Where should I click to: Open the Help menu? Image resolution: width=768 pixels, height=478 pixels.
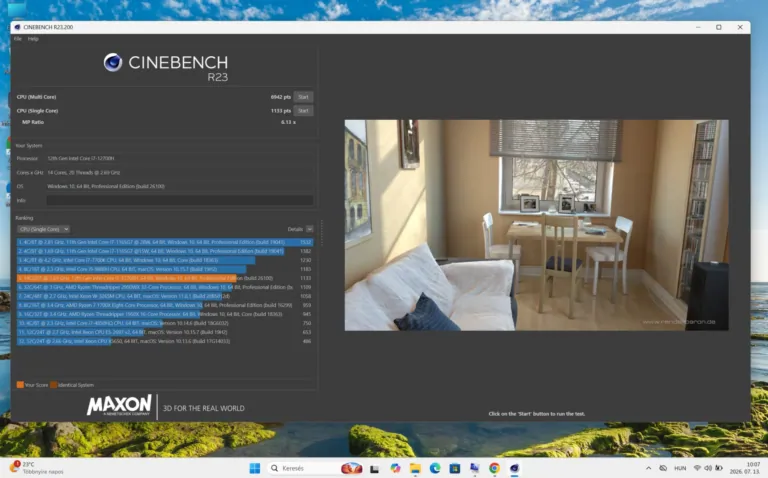pyautogui.click(x=33, y=39)
